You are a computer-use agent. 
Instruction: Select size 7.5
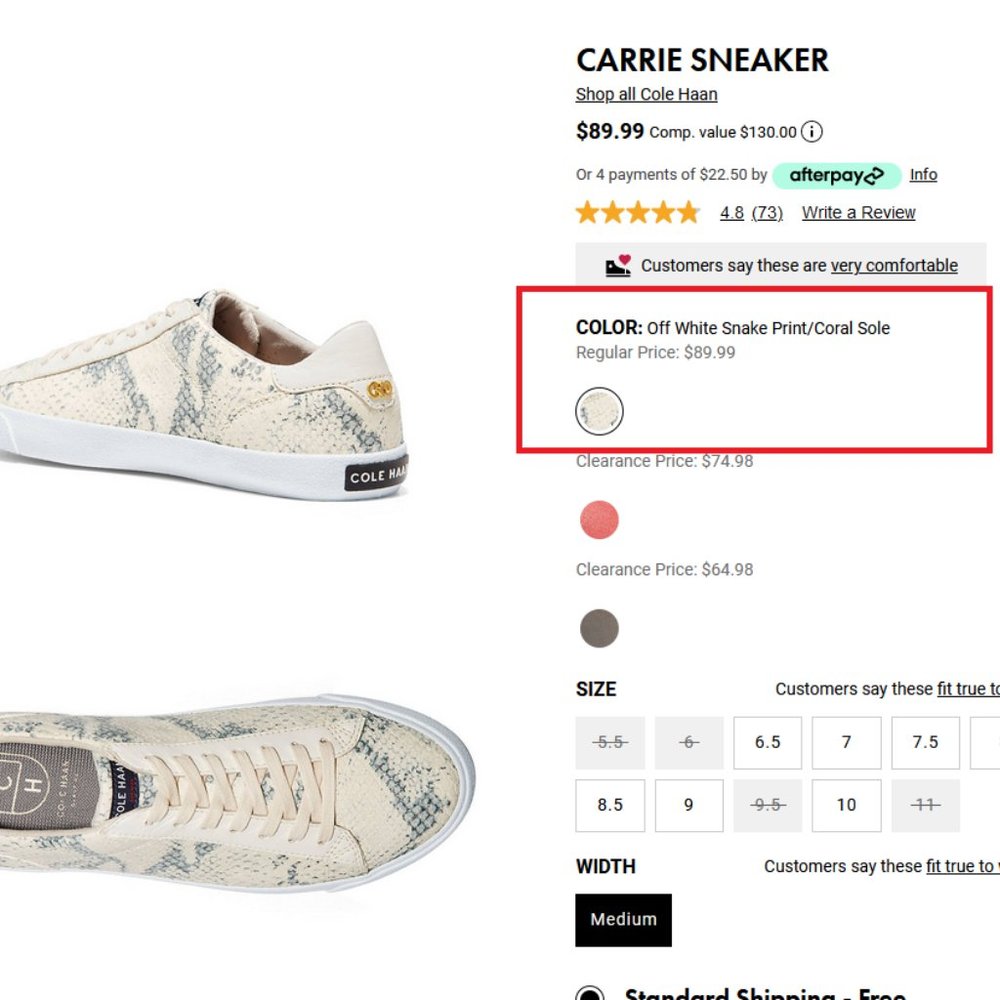925,742
